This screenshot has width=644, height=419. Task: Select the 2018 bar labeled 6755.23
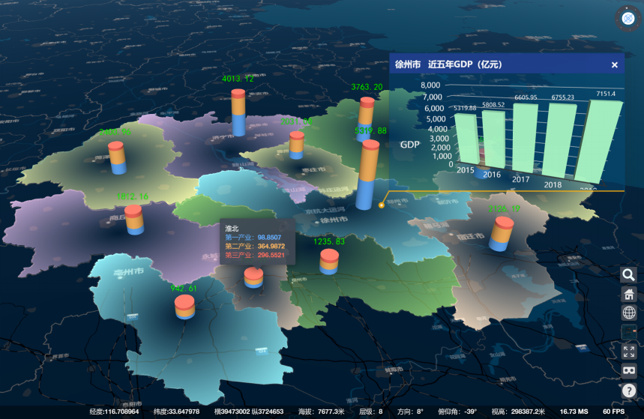click(560, 140)
